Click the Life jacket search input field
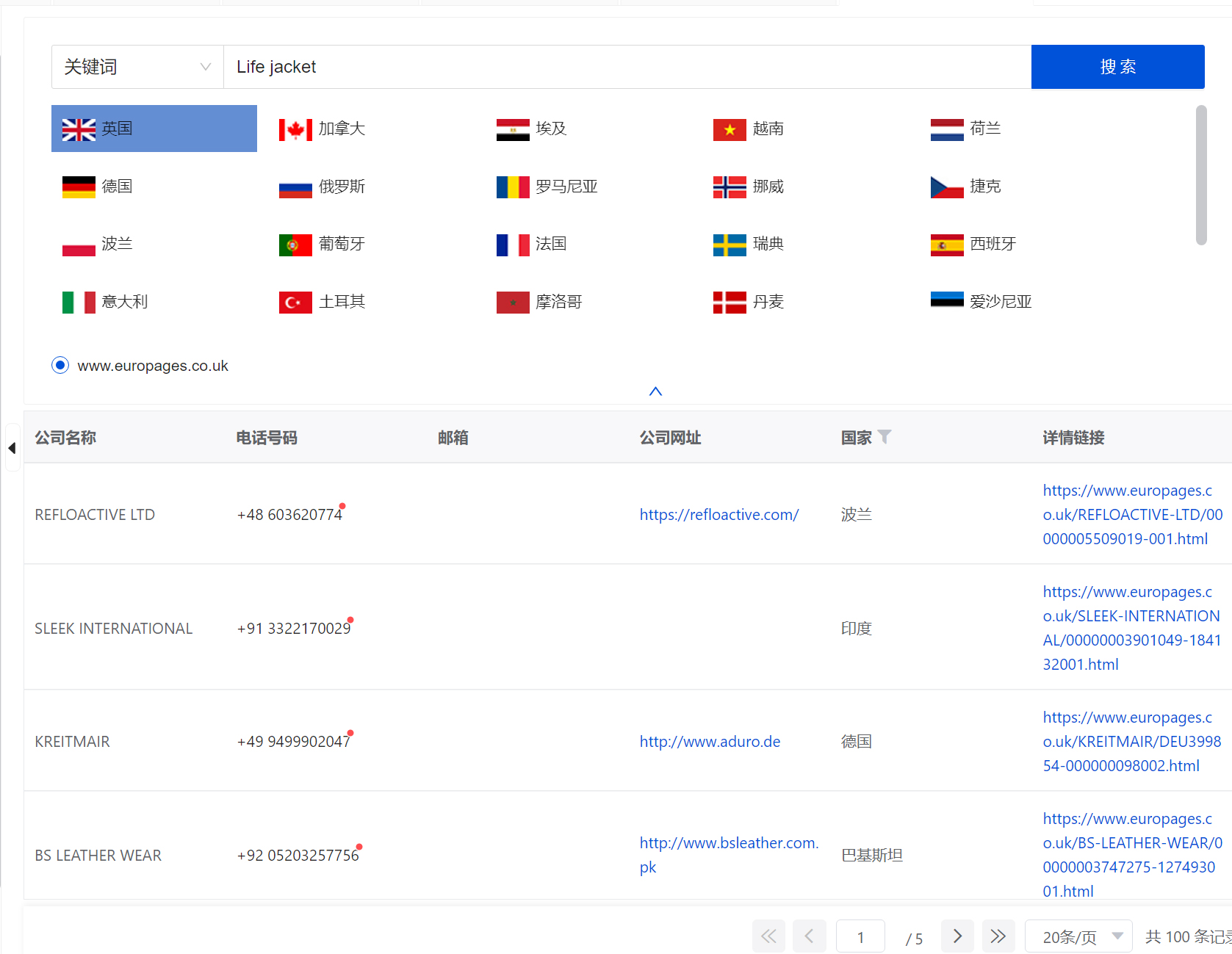The width and height of the screenshot is (1232, 954). tap(627, 67)
